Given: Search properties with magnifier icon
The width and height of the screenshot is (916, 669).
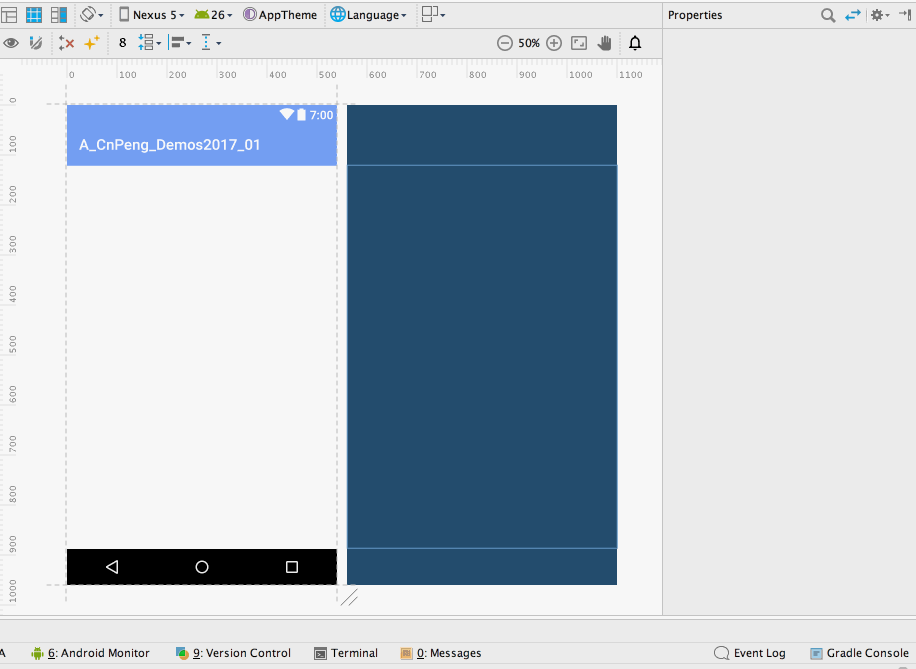Looking at the screenshot, I should point(828,15).
